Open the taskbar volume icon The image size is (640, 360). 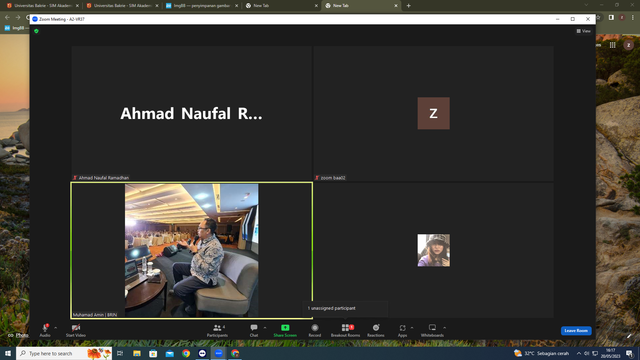click(x=587, y=353)
